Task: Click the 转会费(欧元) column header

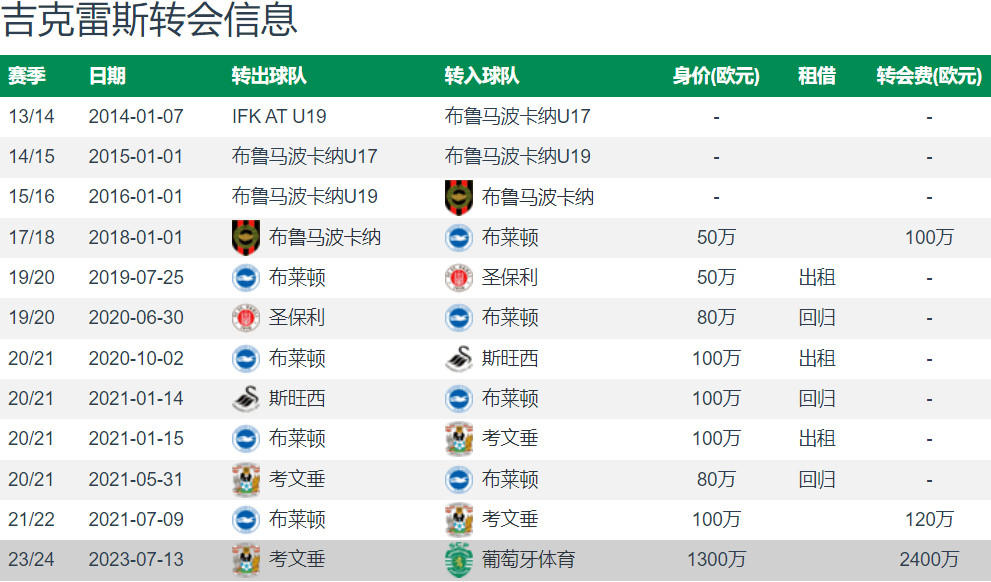Action: coord(929,76)
